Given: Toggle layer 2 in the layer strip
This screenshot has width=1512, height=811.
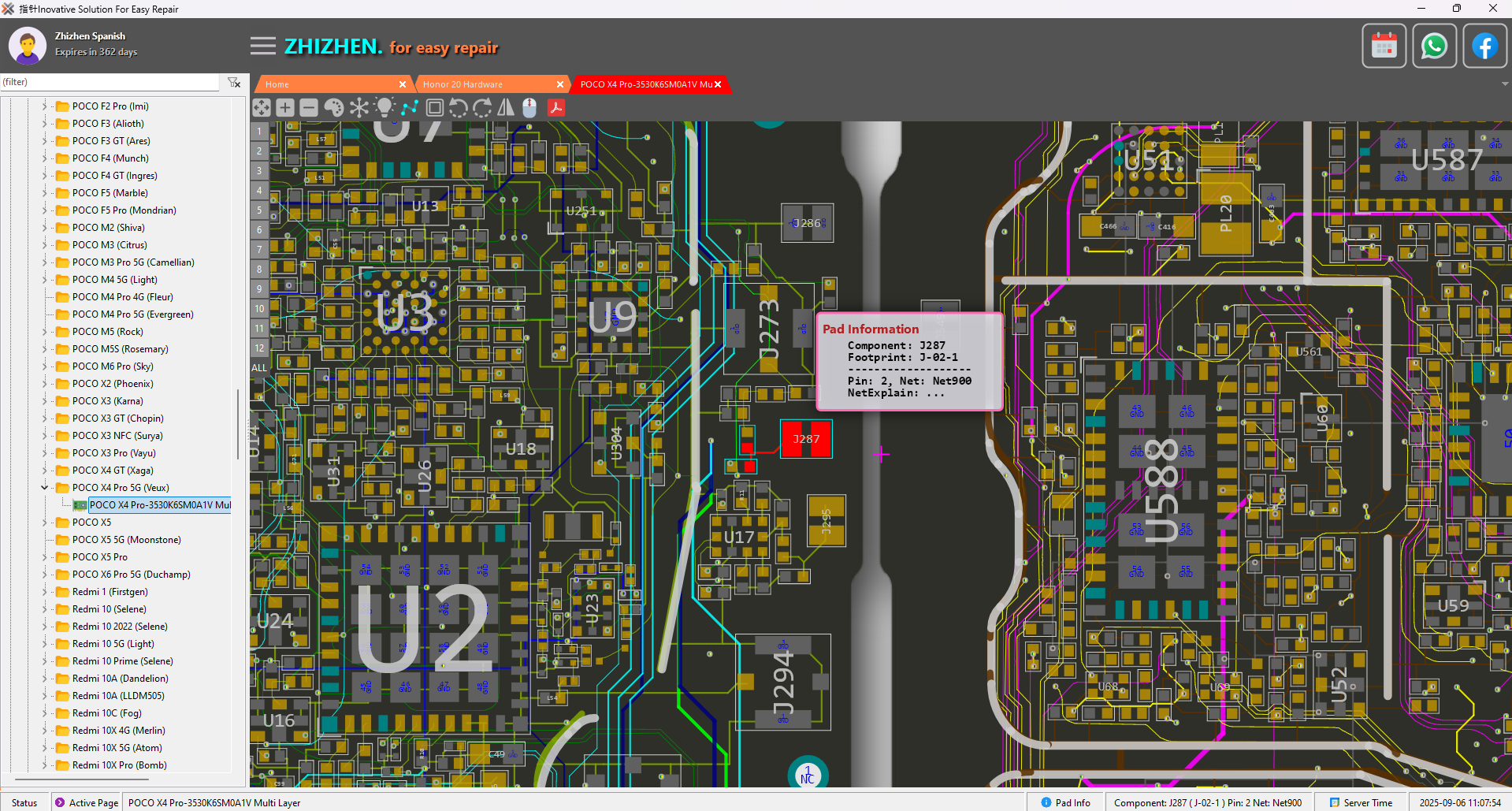Looking at the screenshot, I should (259, 151).
